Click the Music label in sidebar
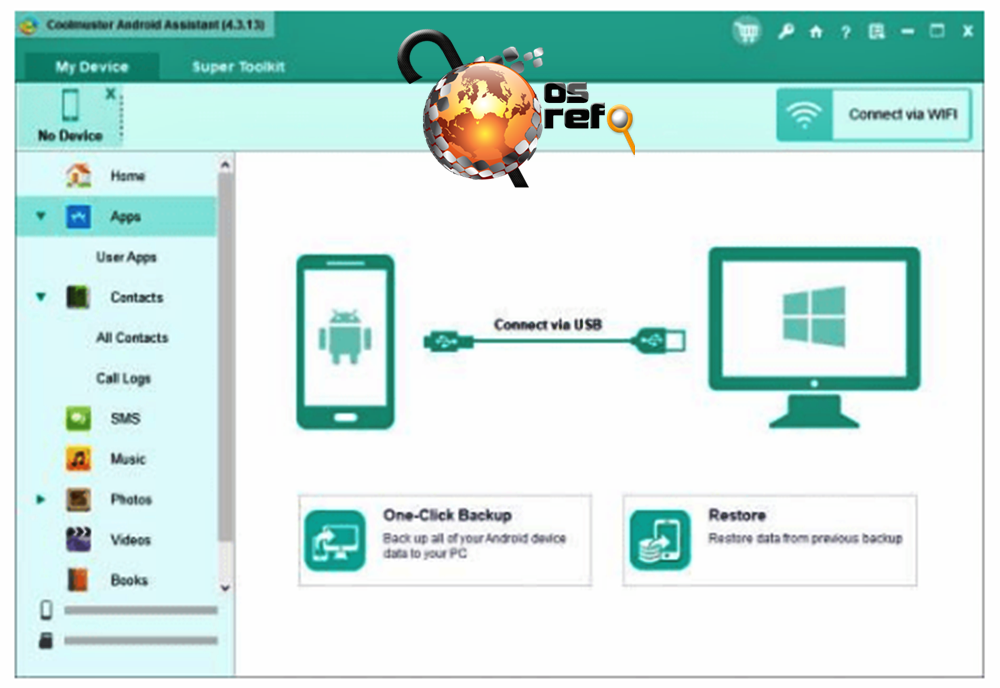This screenshot has height=688, width=1000. 128,459
